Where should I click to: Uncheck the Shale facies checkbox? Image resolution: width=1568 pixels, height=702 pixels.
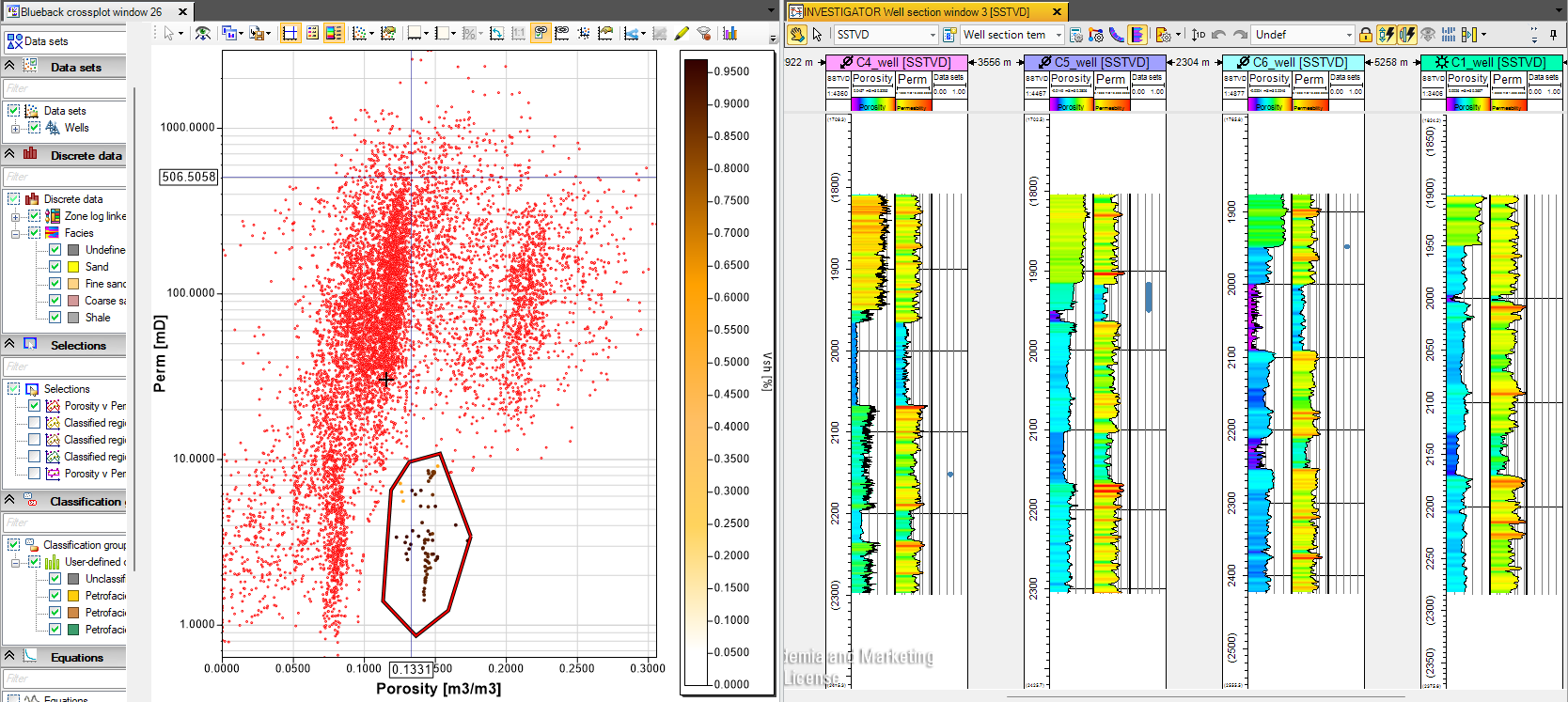55,318
